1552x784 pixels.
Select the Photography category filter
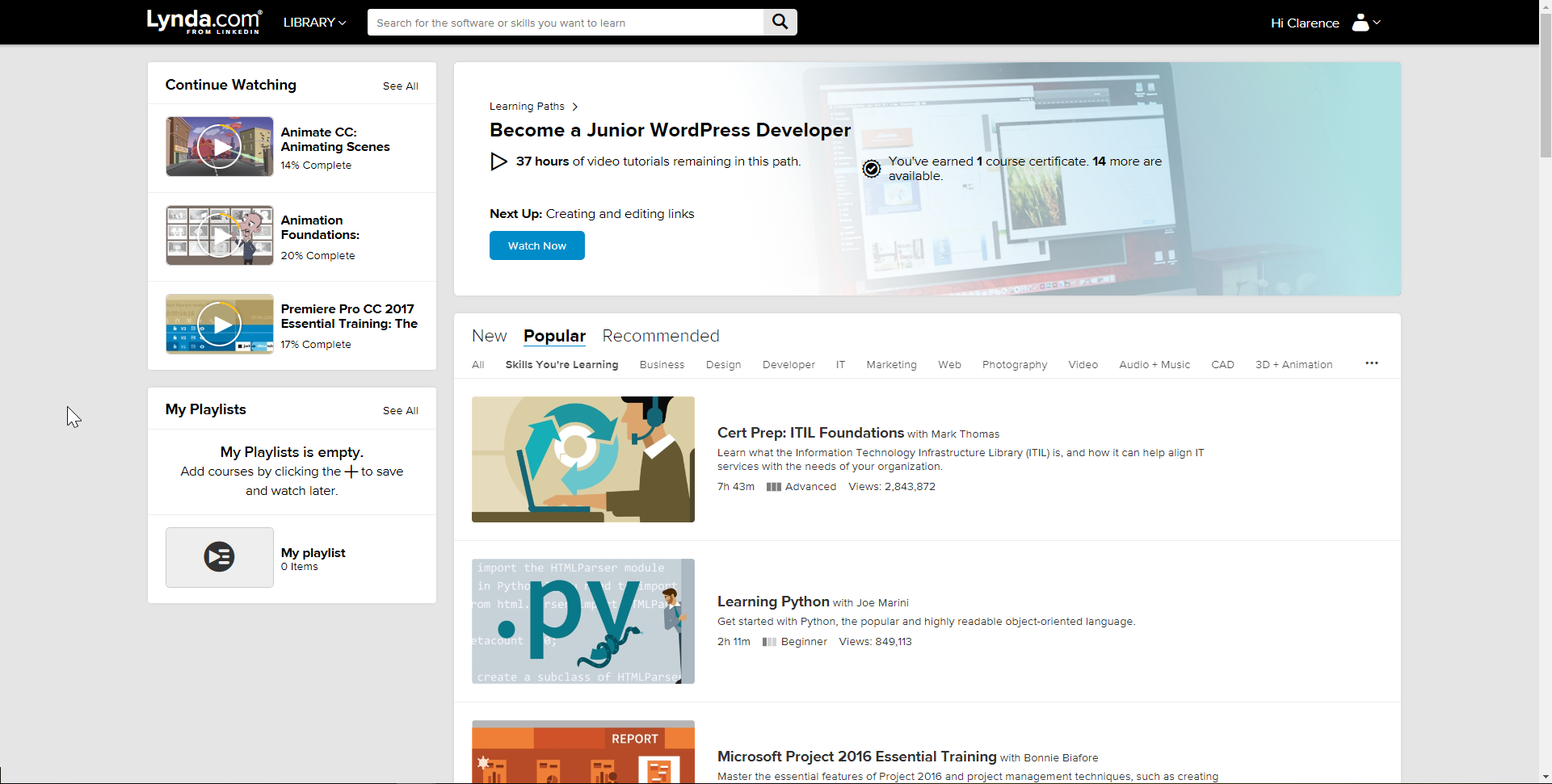pos(1015,365)
